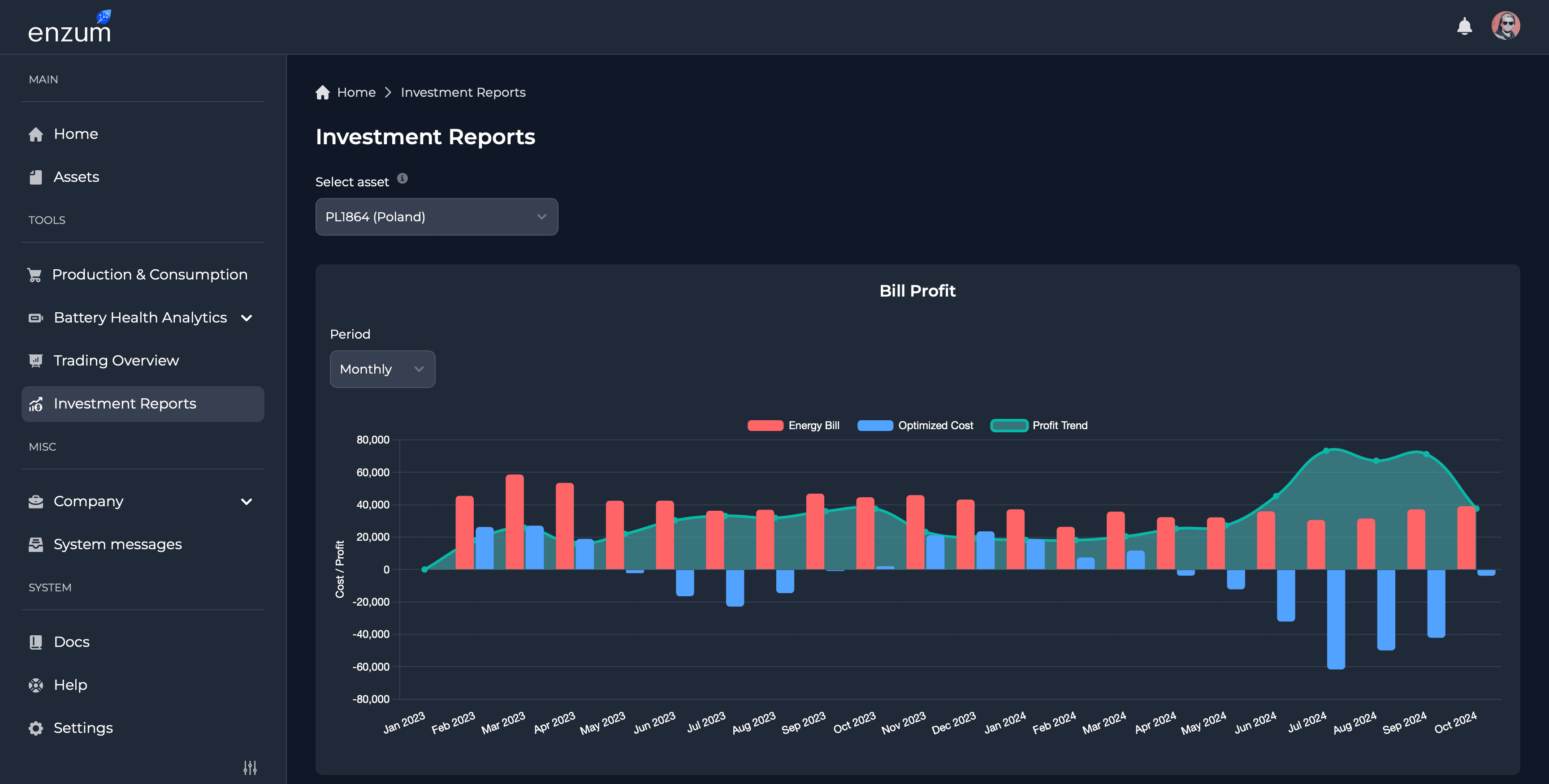Click the home icon in the breadcrumb

click(323, 93)
